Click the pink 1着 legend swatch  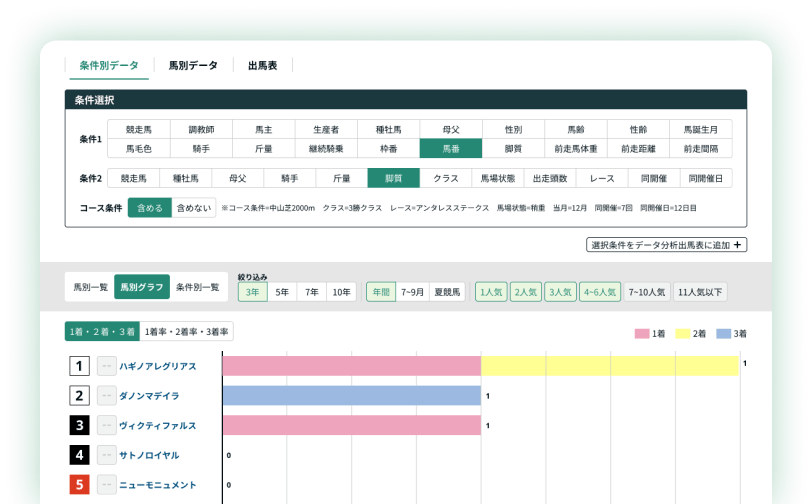641,334
